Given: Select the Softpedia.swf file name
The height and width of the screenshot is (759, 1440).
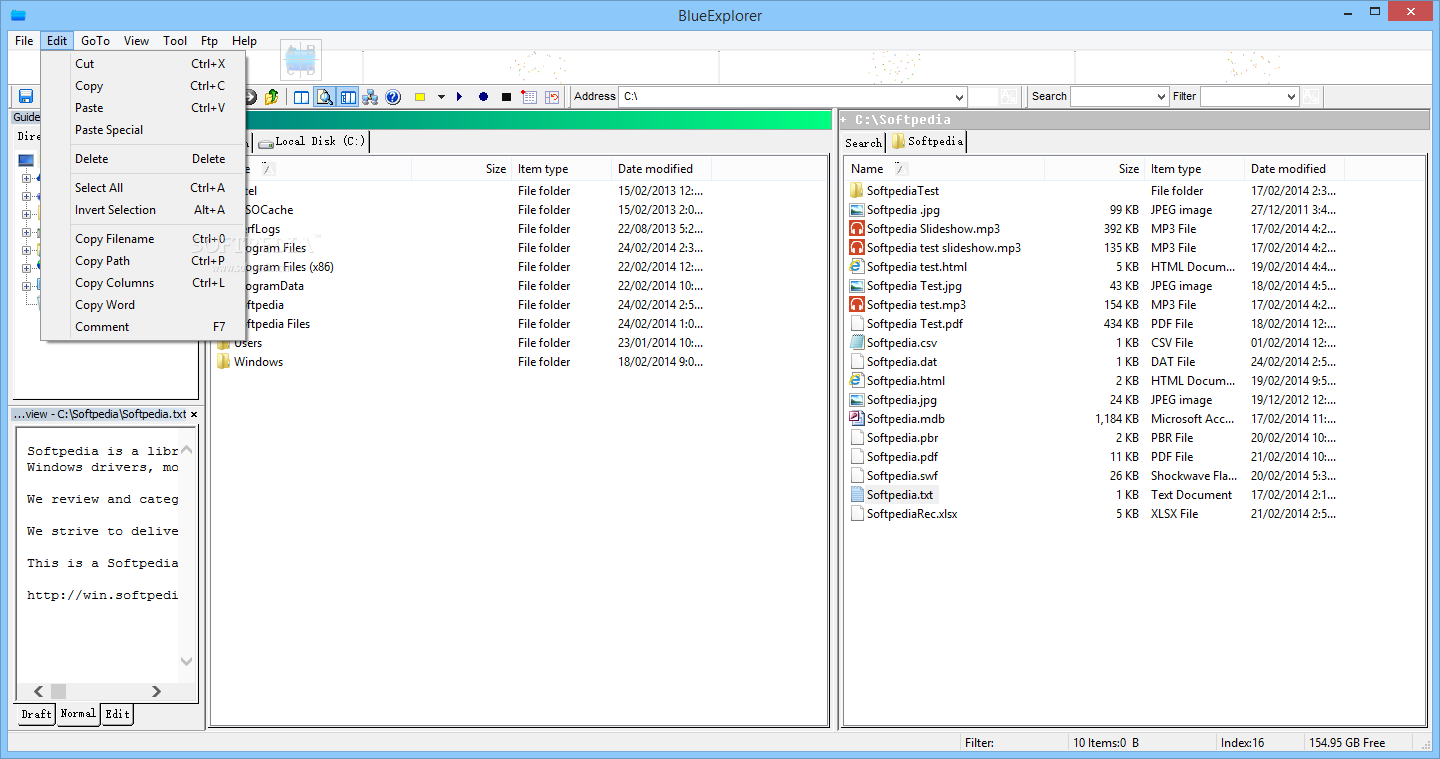Looking at the screenshot, I should point(902,476).
